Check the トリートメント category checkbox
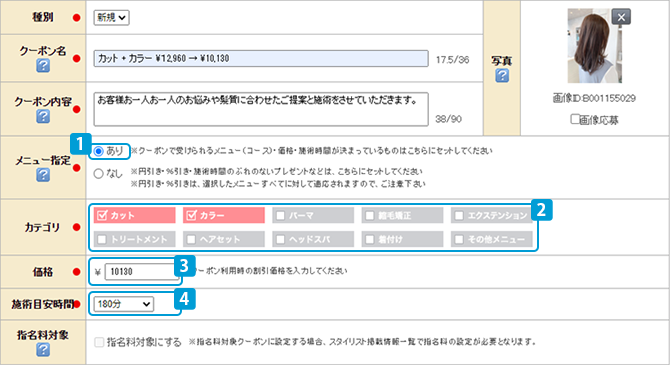The image size is (670, 365). (102, 239)
